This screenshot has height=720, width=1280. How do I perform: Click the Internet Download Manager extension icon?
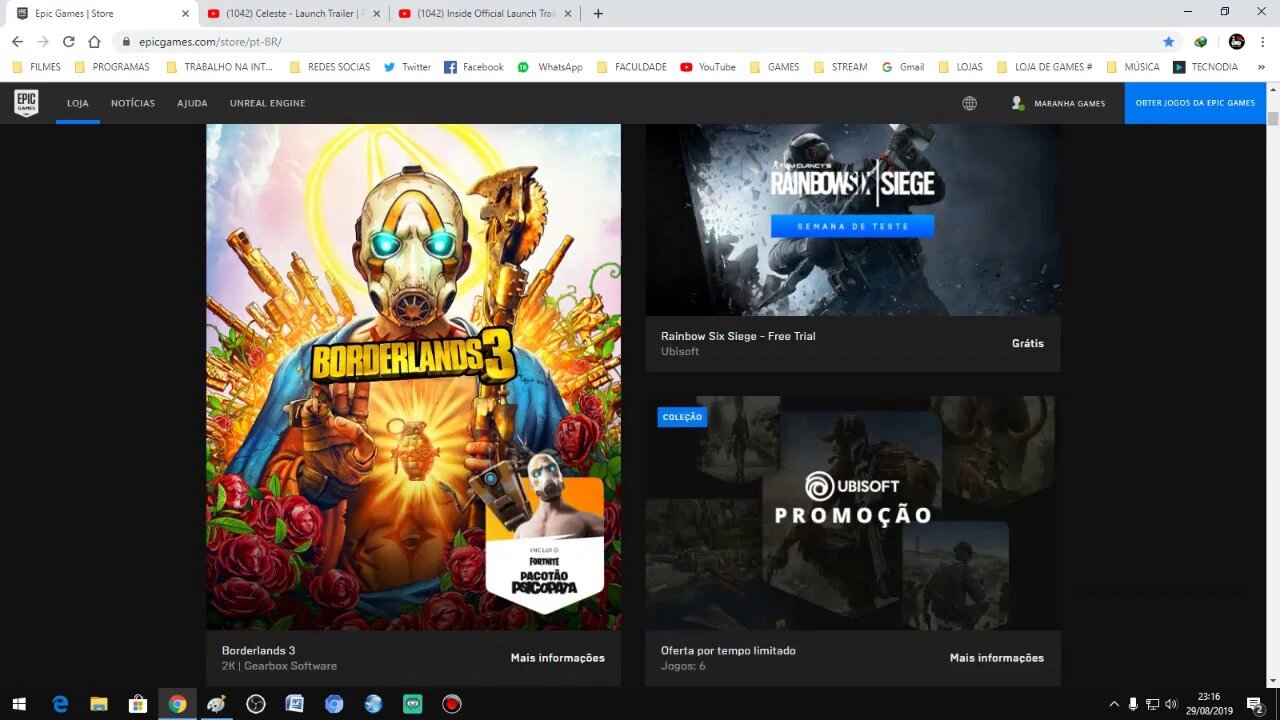click(1201, 42)
